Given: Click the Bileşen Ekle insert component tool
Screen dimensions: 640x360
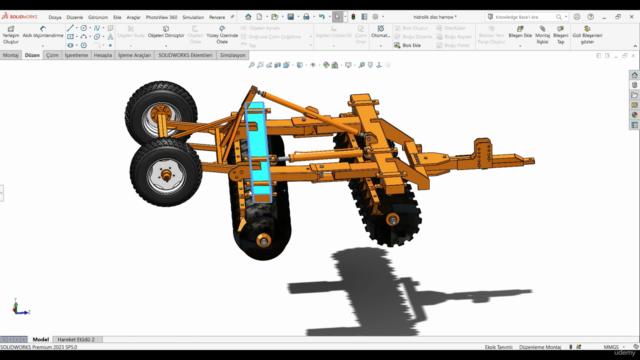Looking at the screenshot, I should pos(520,32).
